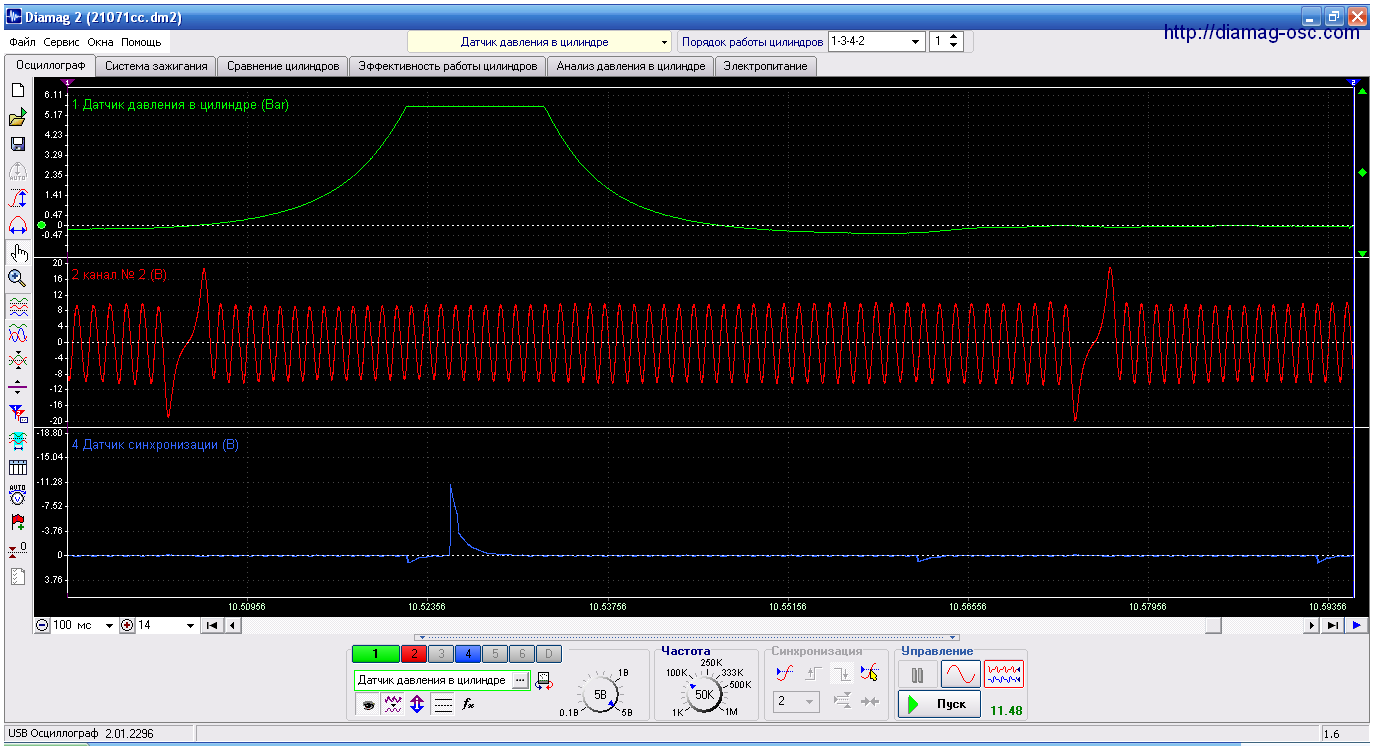Add a marker with red flag icon
The width and height of the screenshot is (1374, 746).
[x=17, y=521]
